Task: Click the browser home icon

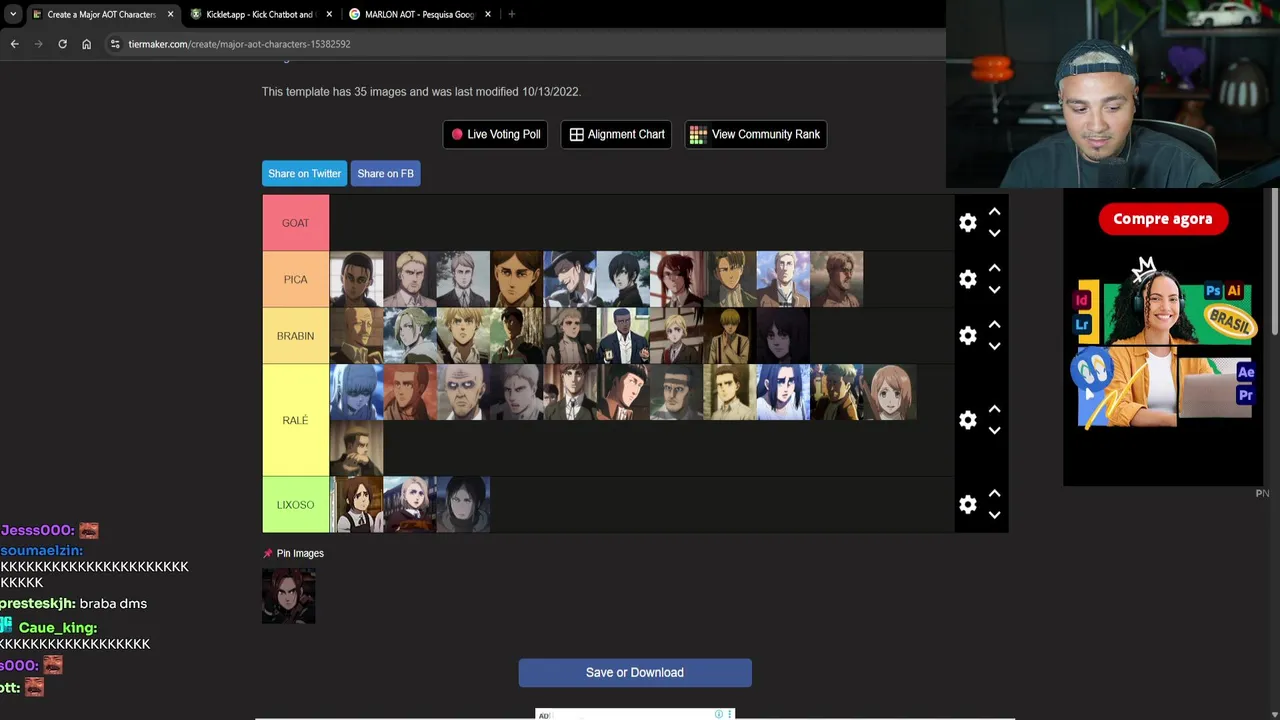Action: pyautogui.click(x=86, y=44)
